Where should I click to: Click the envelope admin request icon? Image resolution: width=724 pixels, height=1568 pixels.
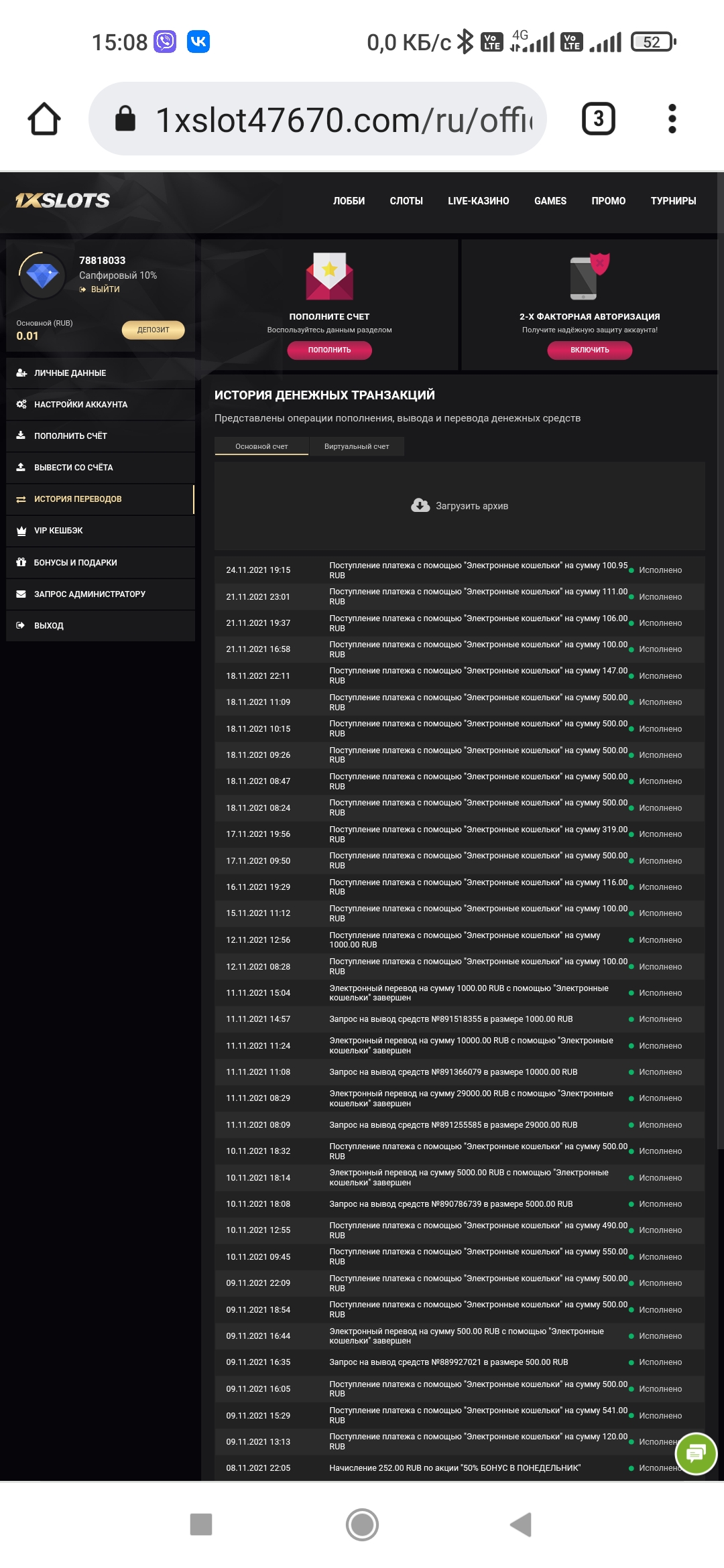pos(21,594)
